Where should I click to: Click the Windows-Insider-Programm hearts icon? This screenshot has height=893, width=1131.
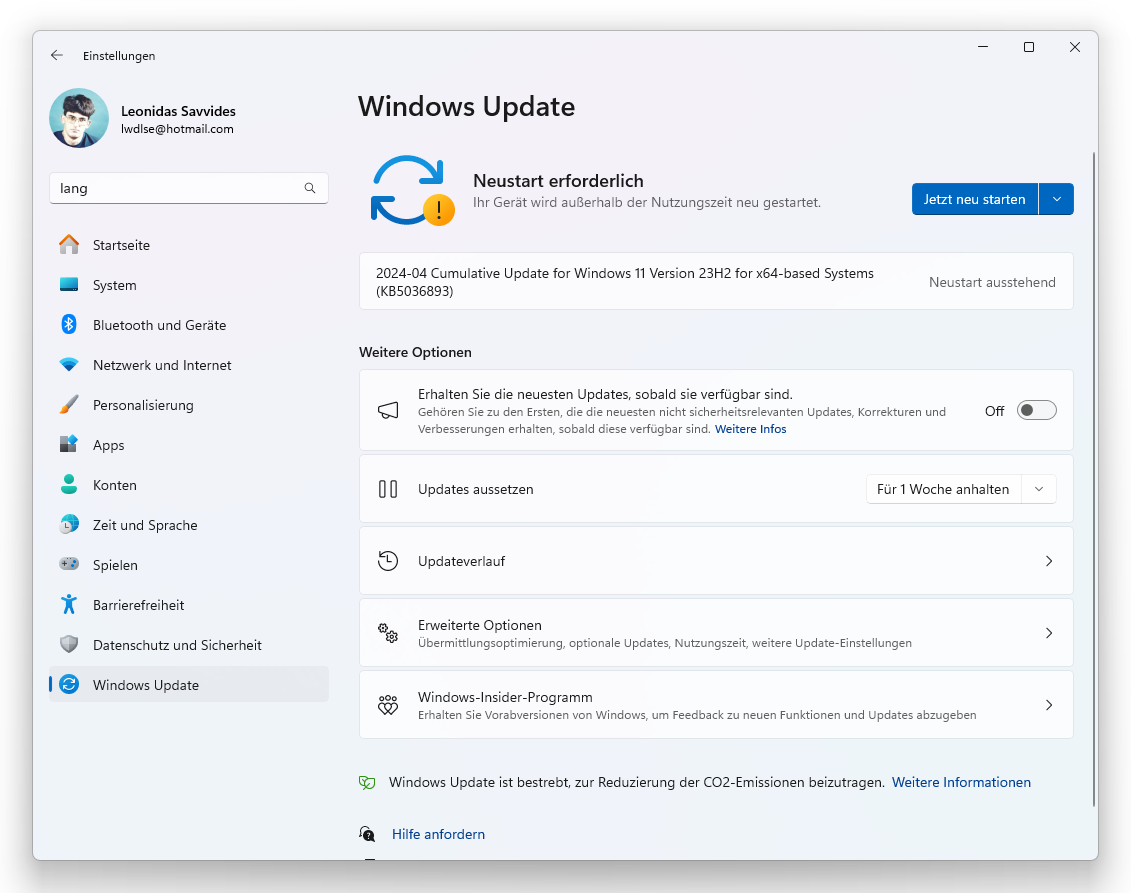[388, 705]
